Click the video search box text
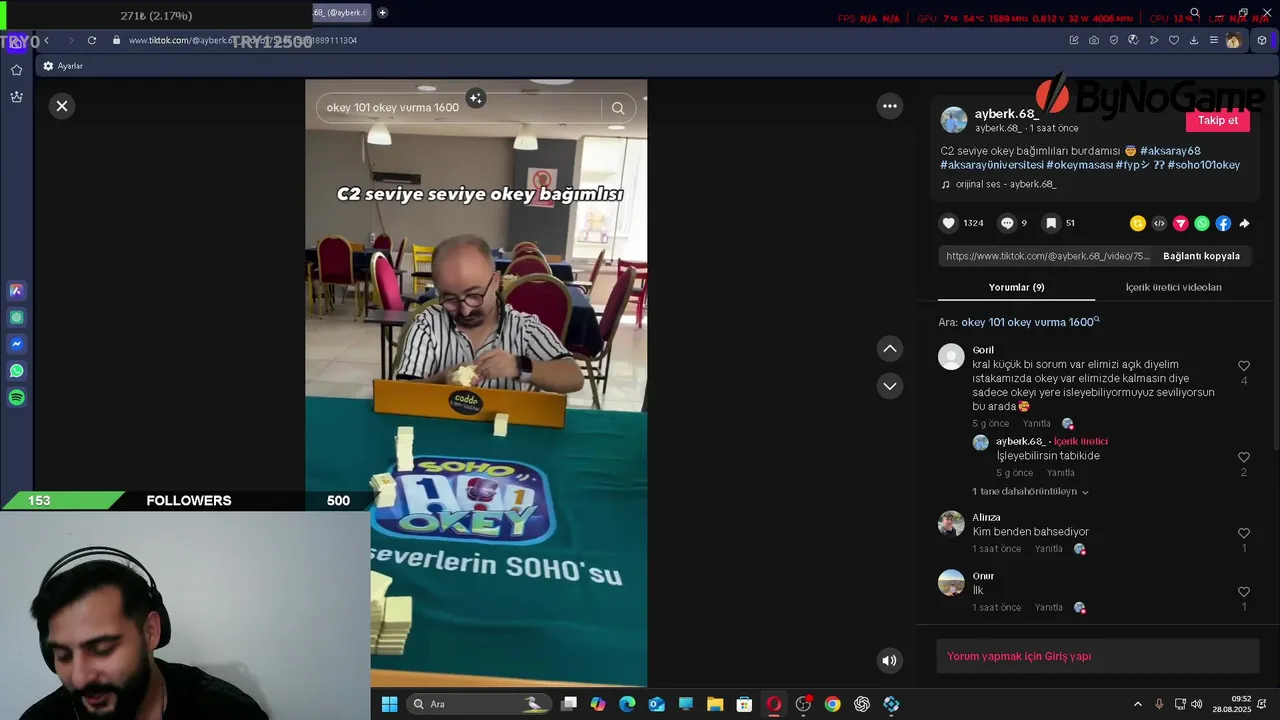 [392, 108]
